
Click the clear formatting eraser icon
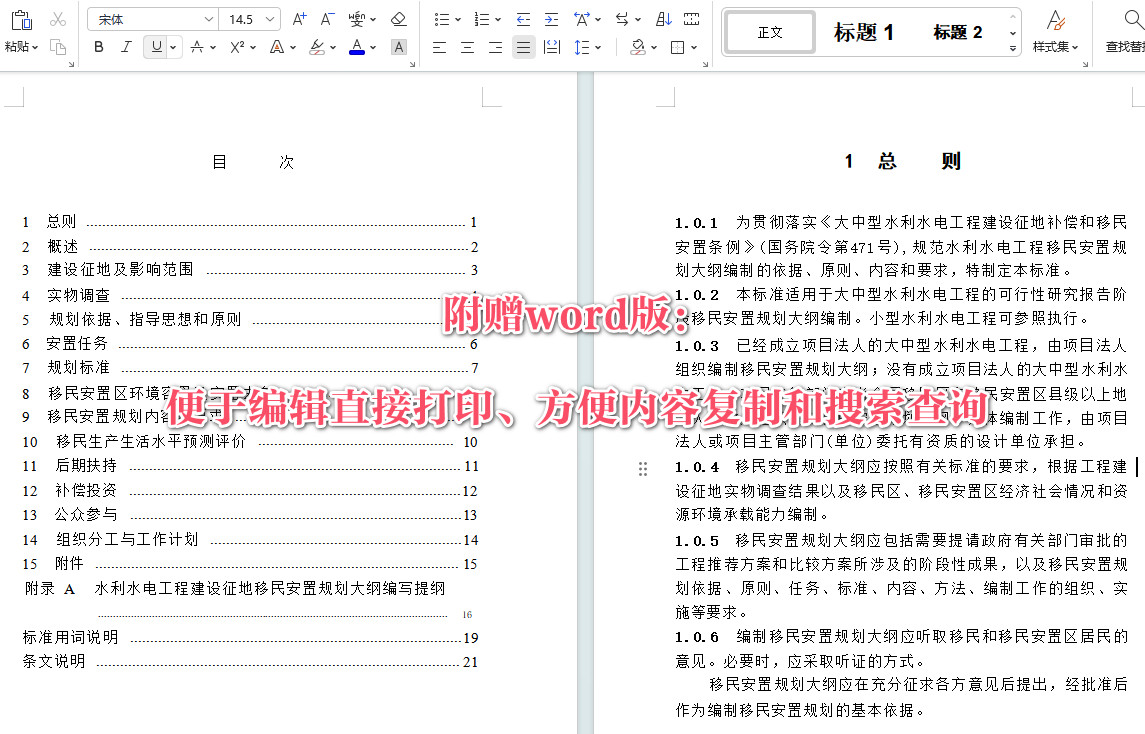click(397, 17)
